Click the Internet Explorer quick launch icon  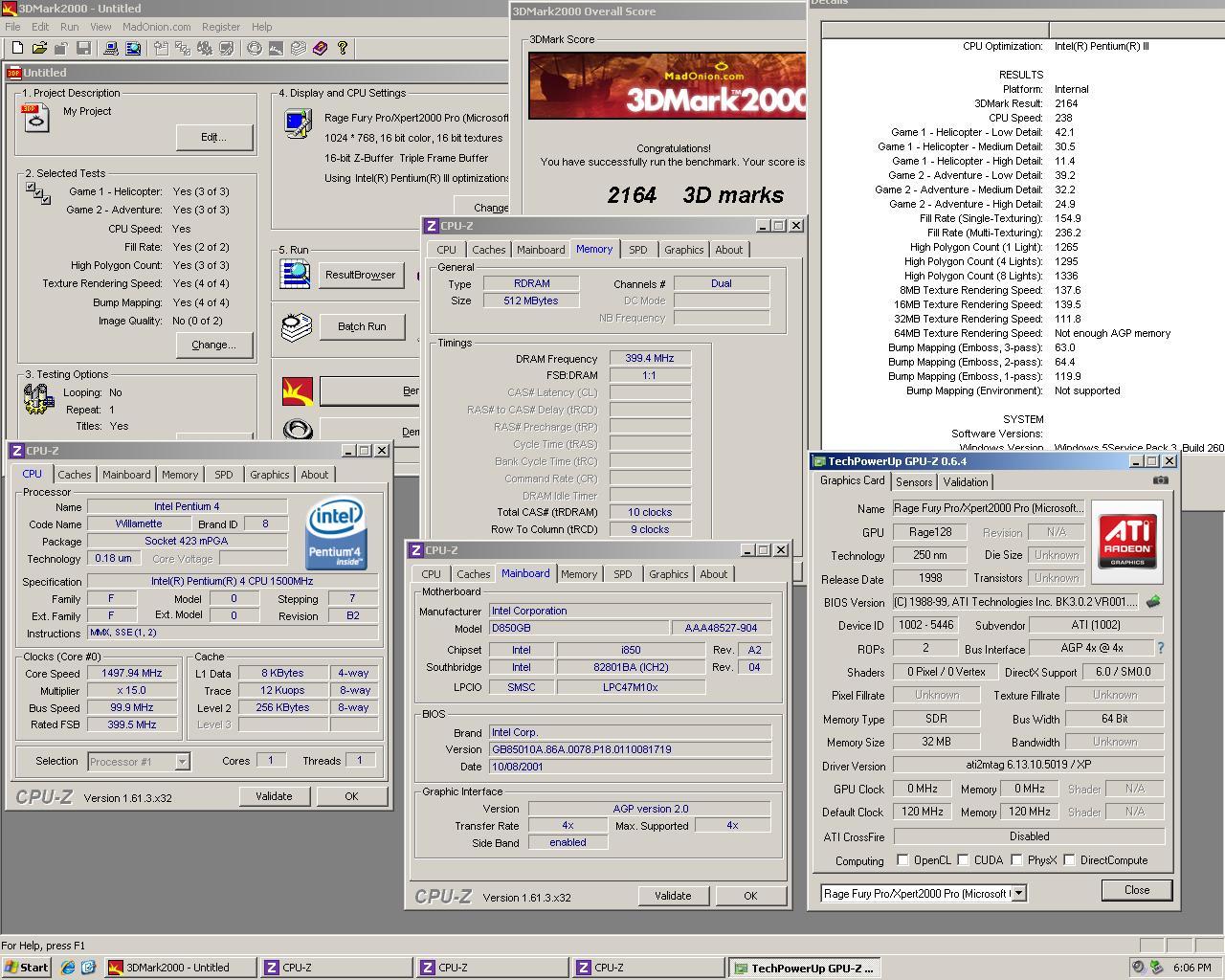pyautogui.click(x=68, y=968)
